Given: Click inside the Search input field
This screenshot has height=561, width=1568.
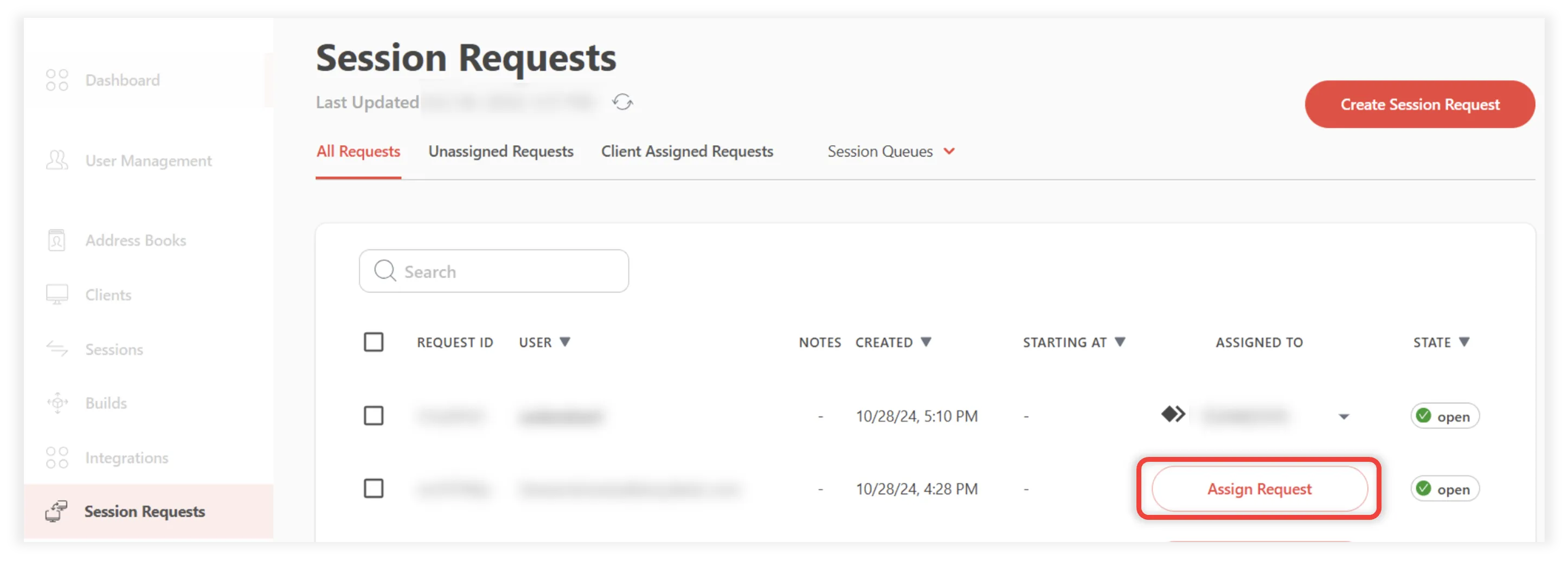Looking at the screenshot, I should 493,271.
